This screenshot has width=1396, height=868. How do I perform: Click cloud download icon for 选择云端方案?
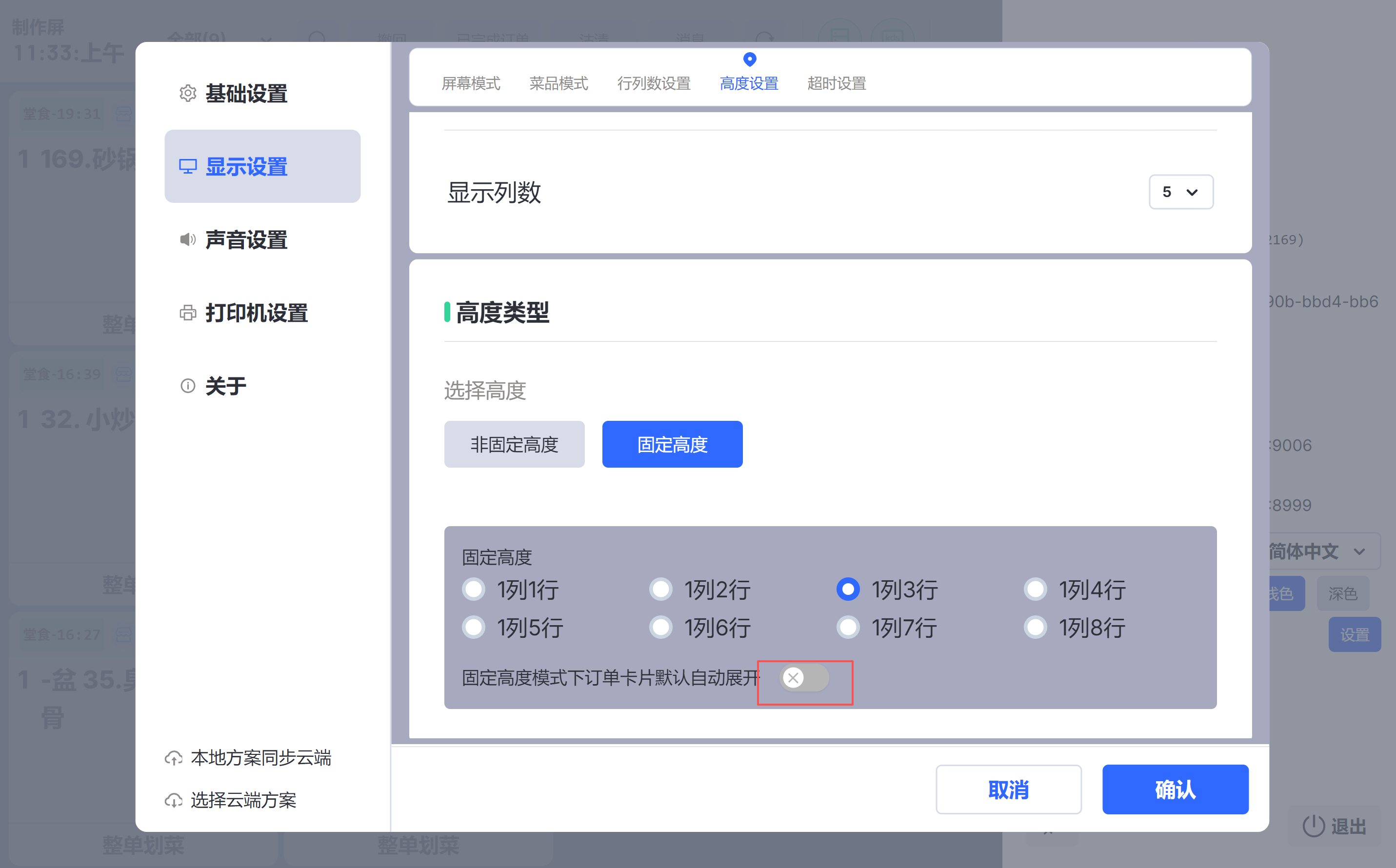tap(174, 800)
